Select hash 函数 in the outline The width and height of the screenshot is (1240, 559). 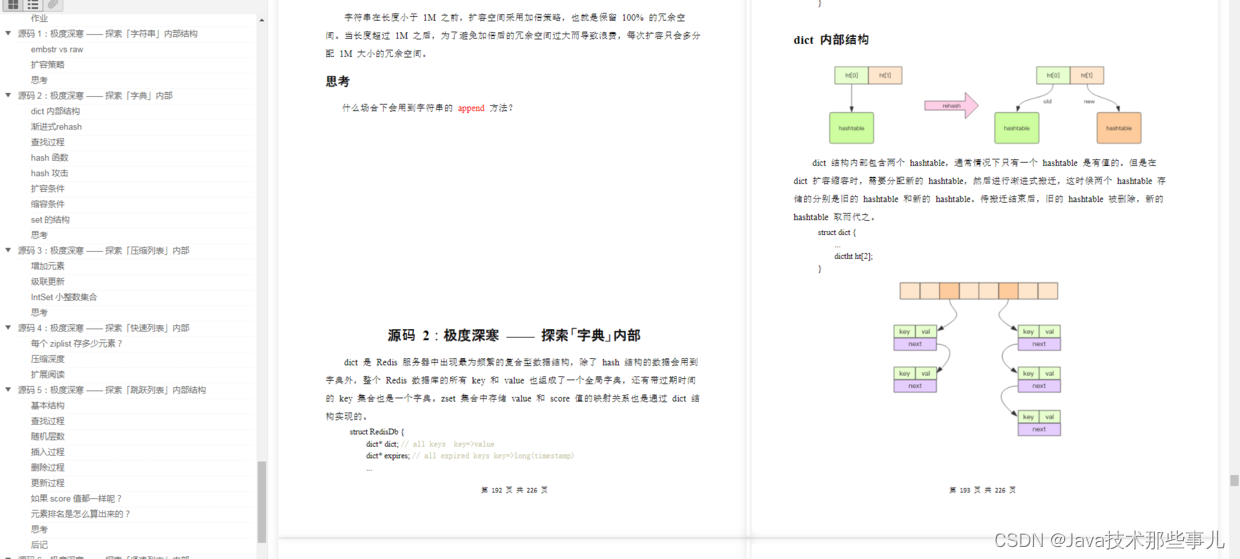(49, 158)
